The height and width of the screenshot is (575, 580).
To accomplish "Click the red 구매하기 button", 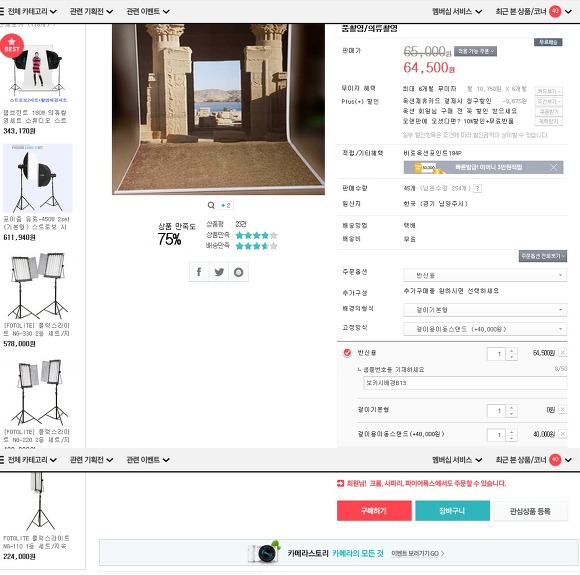I will click(374, 511).
